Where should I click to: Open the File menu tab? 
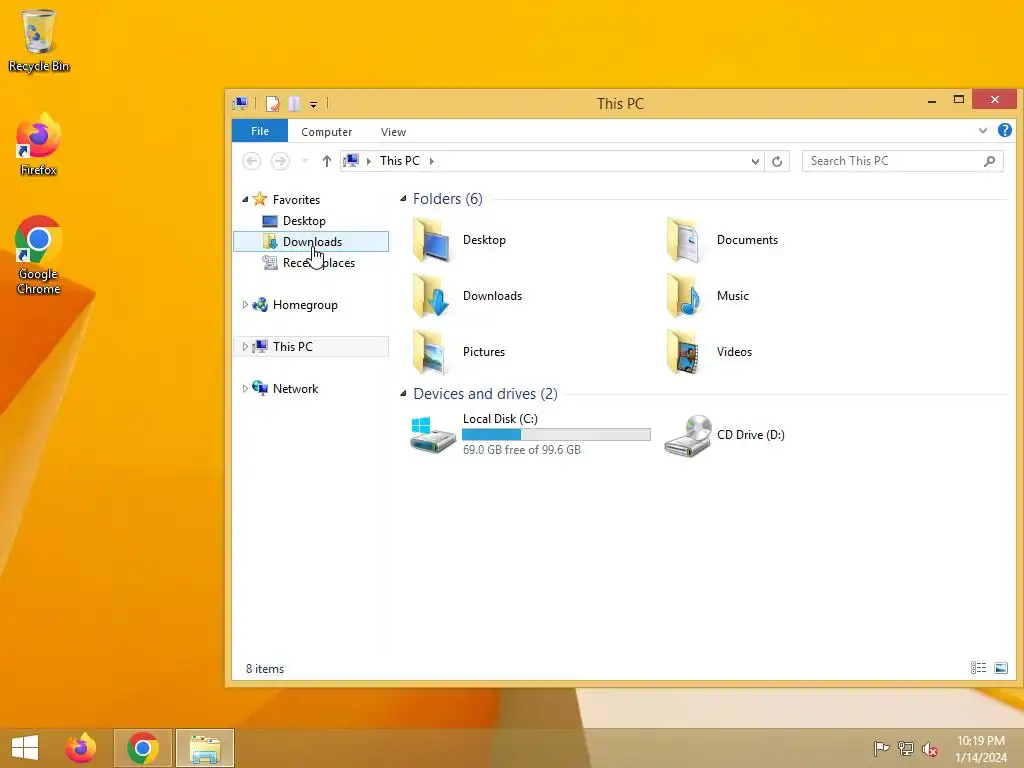pos(260,131)
